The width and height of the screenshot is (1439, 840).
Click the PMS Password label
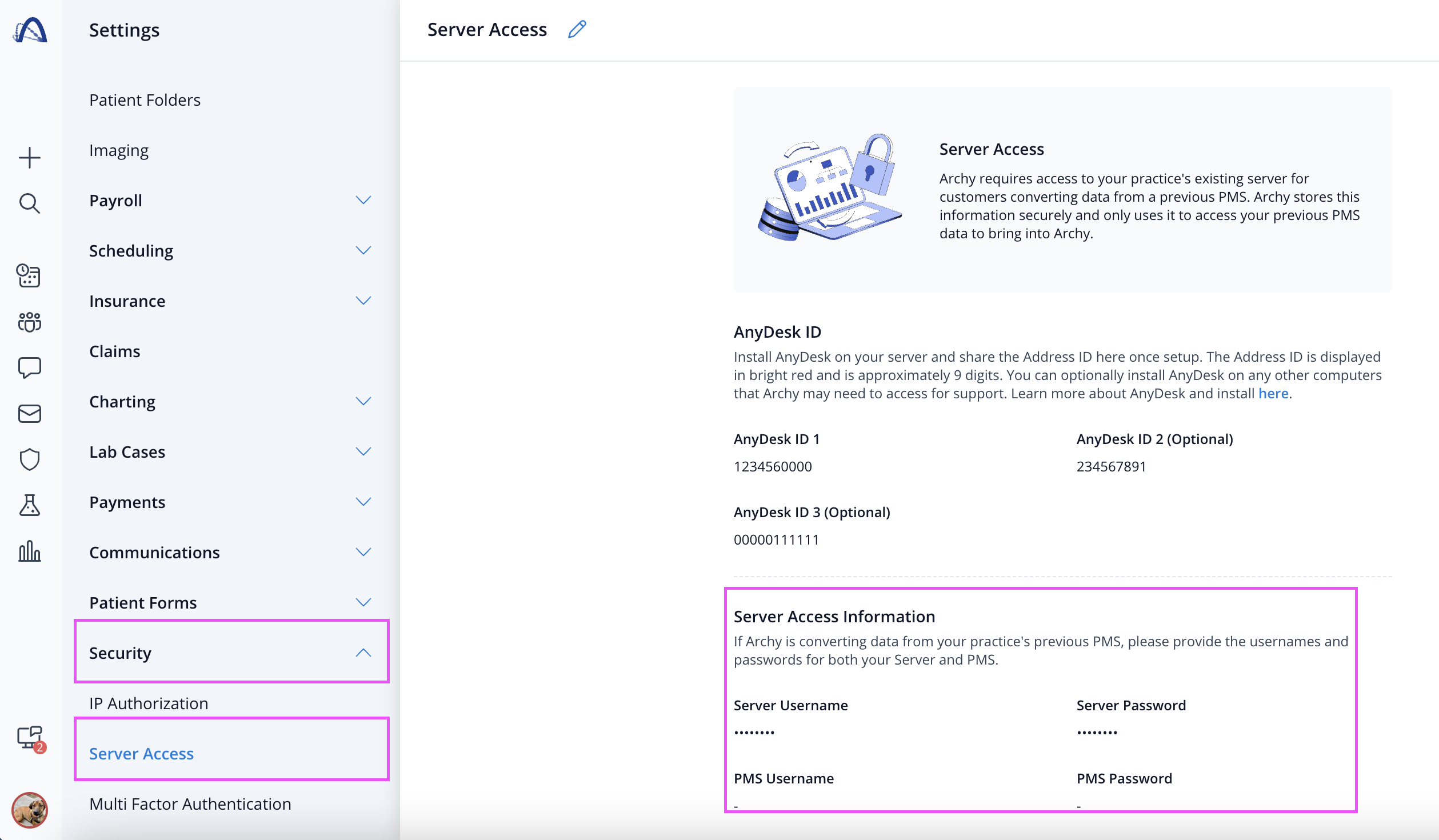(x=1124, y=778)
